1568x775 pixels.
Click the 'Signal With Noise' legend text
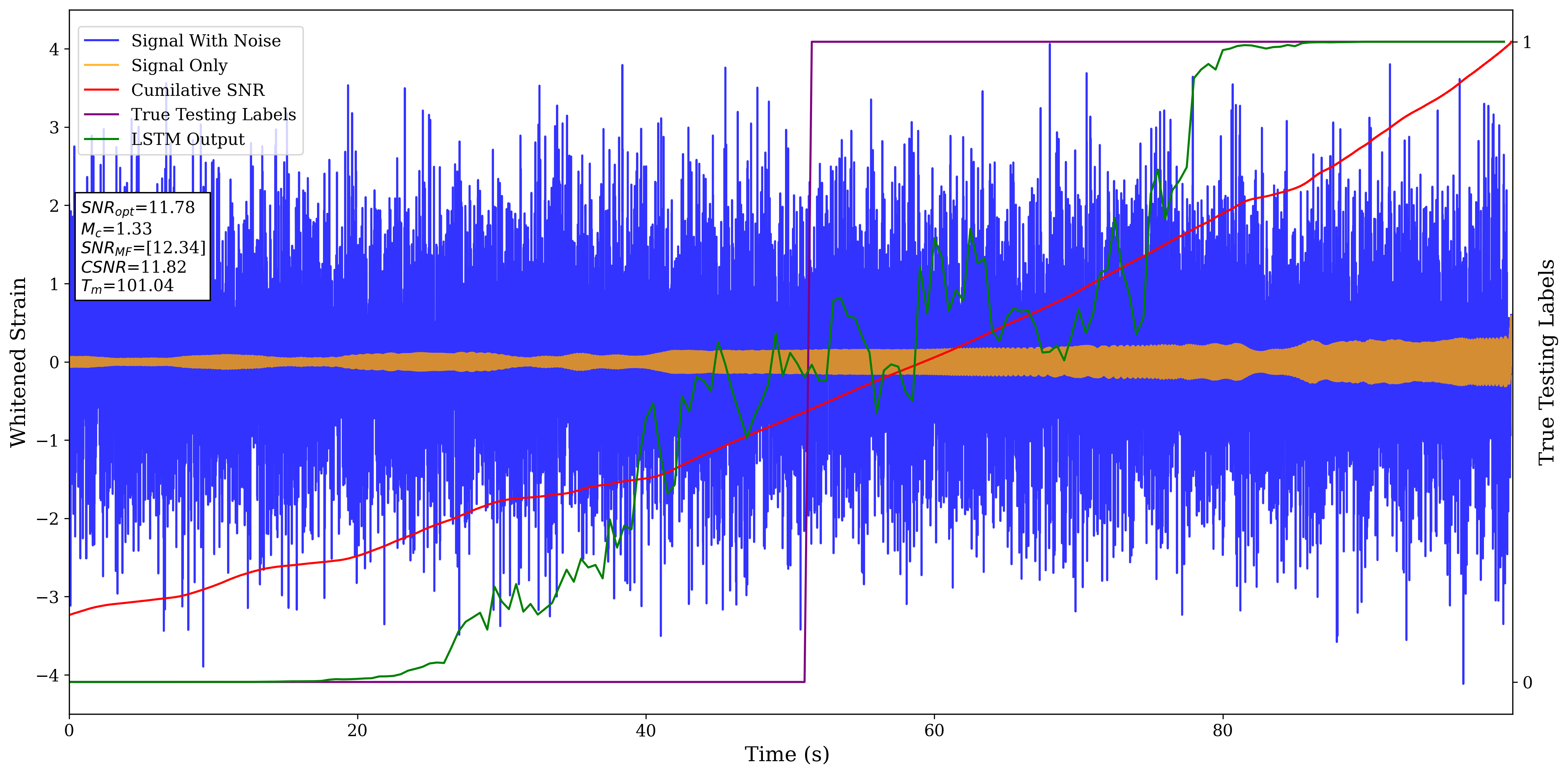(x=206, y=41)
